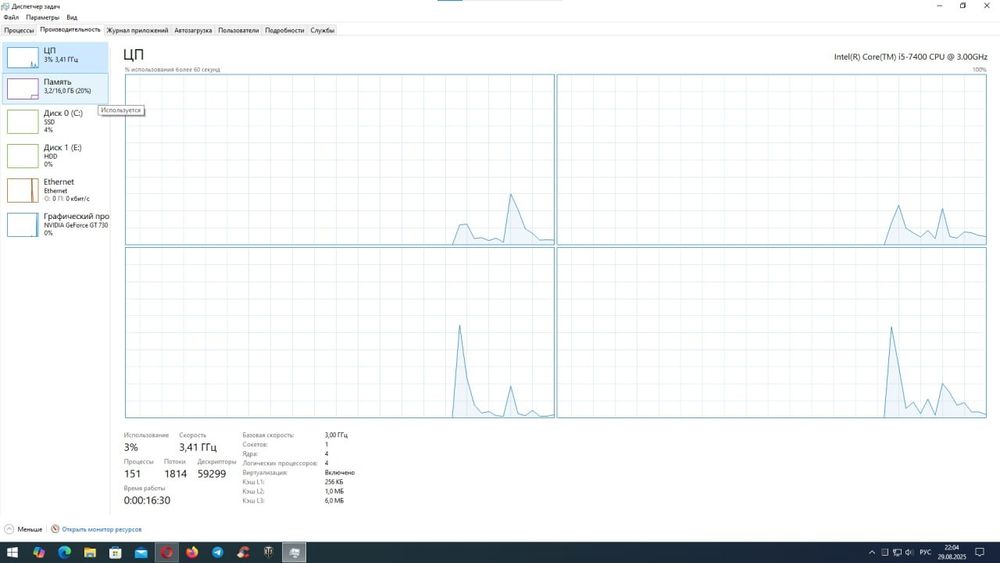Select the Память sidebar item
The image size is (1000, 563).
tap(55, 88)
